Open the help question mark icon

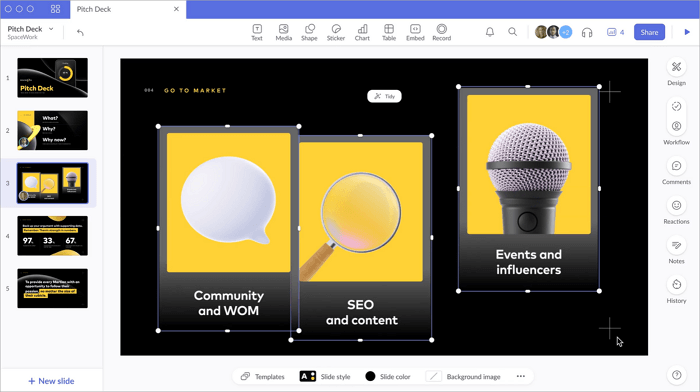(x=677, y=375)
